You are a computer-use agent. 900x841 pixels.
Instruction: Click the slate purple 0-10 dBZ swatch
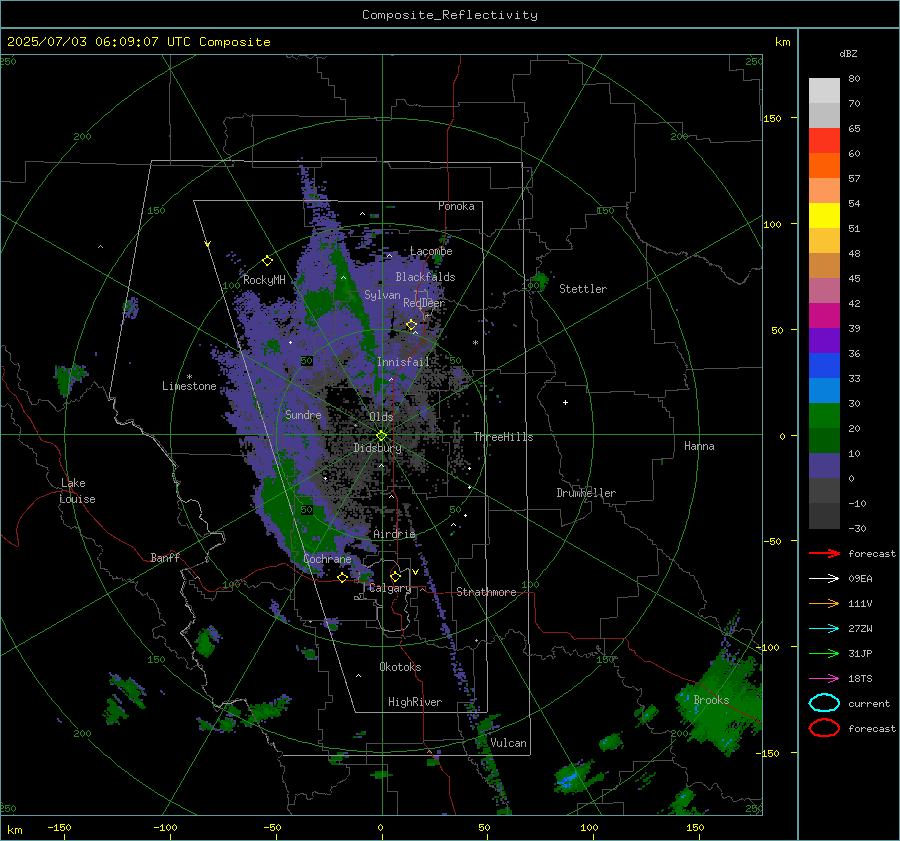pos(824,465)
